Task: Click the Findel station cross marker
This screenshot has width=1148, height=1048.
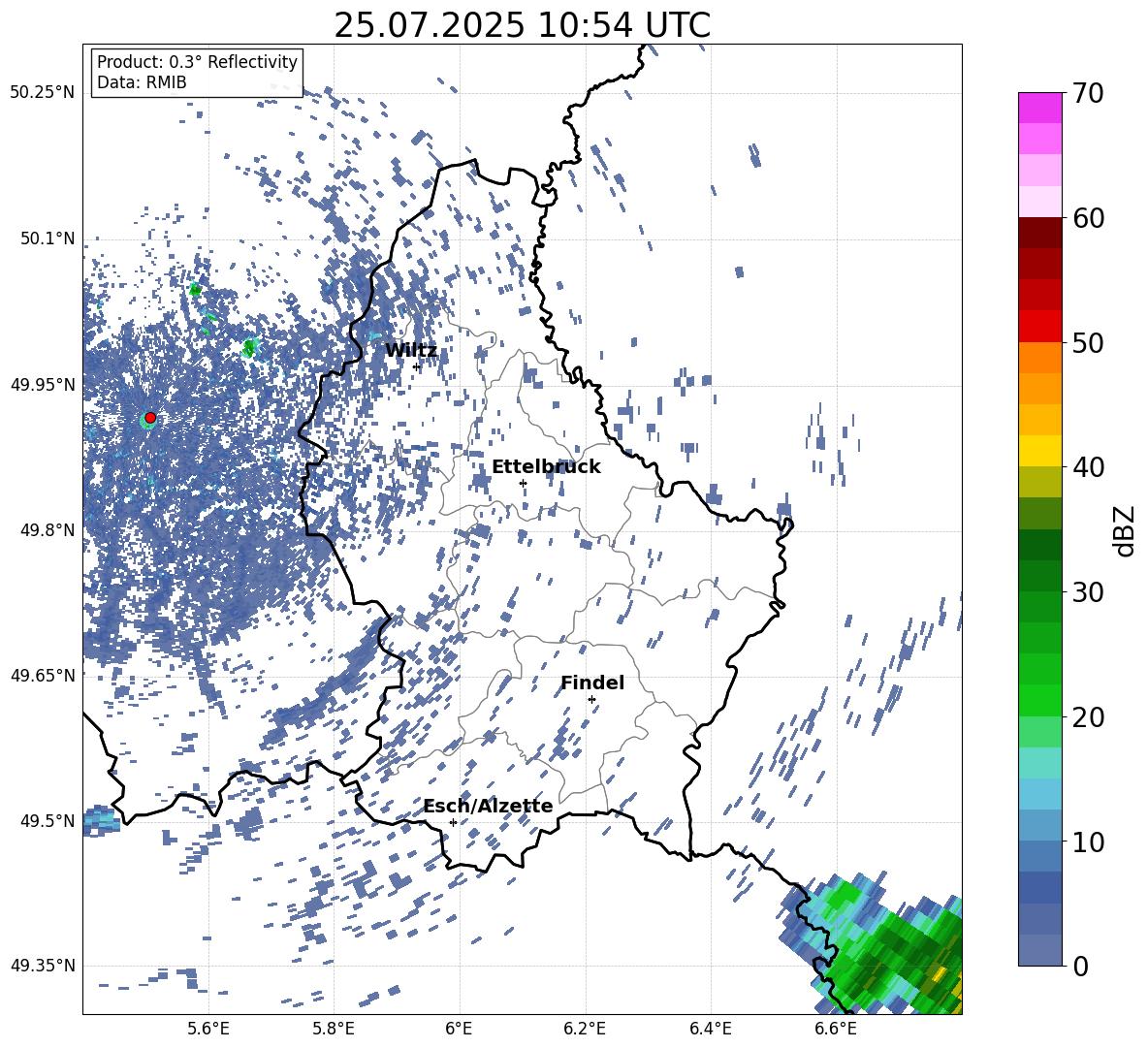Action: click(591, 700)
